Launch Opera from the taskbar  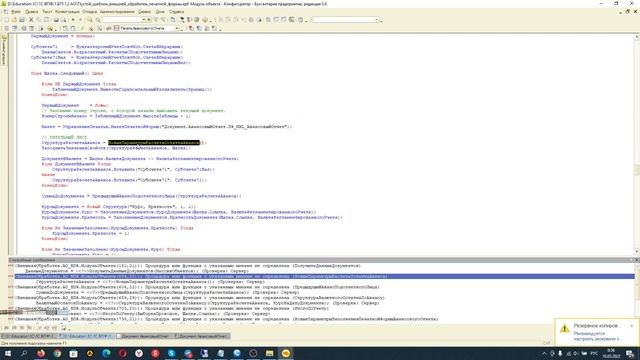(x=122, y=353)
